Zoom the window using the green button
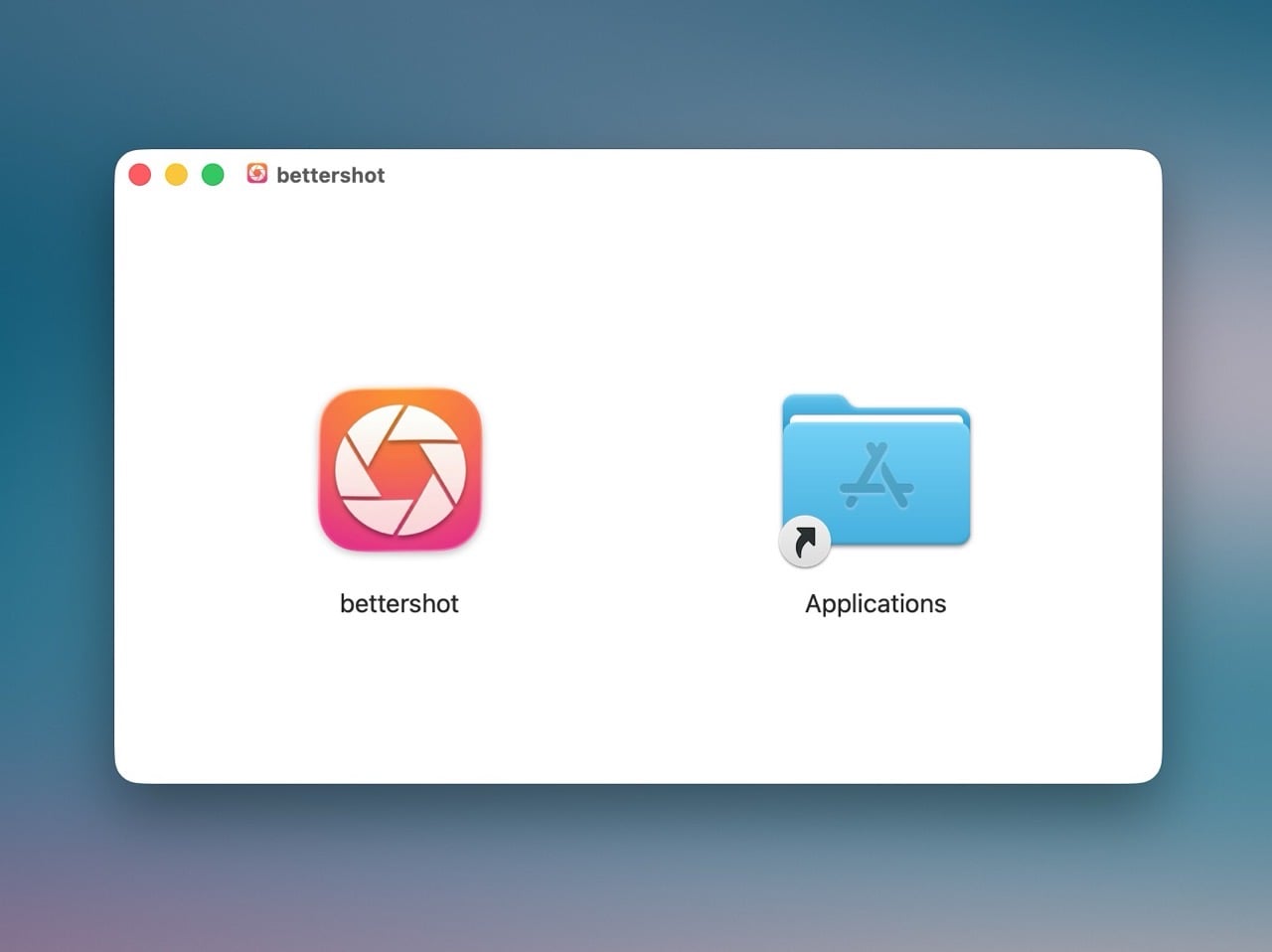This screenshot has height=952, width=1272. coord(213,175)
